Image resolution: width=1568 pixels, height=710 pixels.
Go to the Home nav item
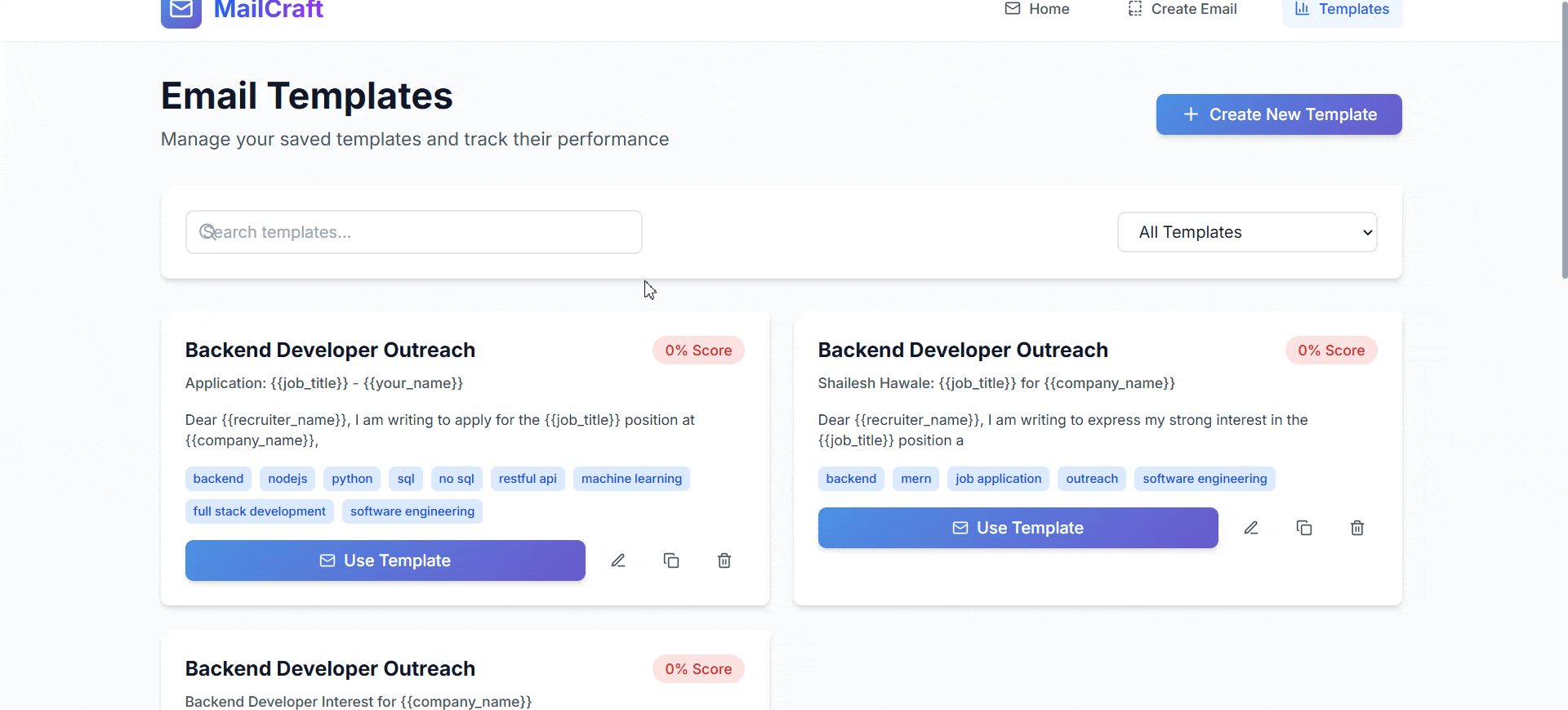pyautogui.click(x=1037, y=9)
